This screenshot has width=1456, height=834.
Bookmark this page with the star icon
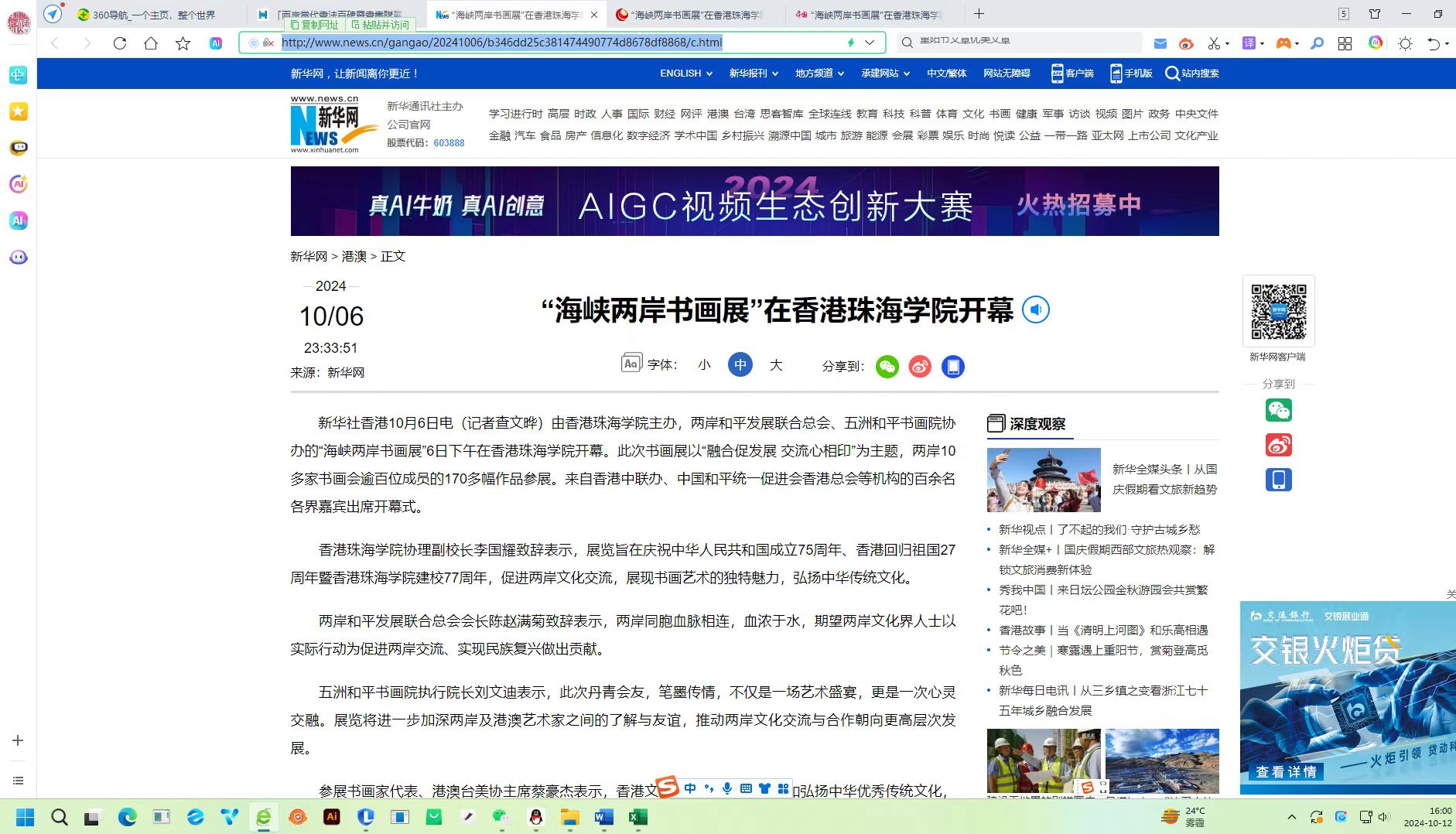[x=183, y=43]
